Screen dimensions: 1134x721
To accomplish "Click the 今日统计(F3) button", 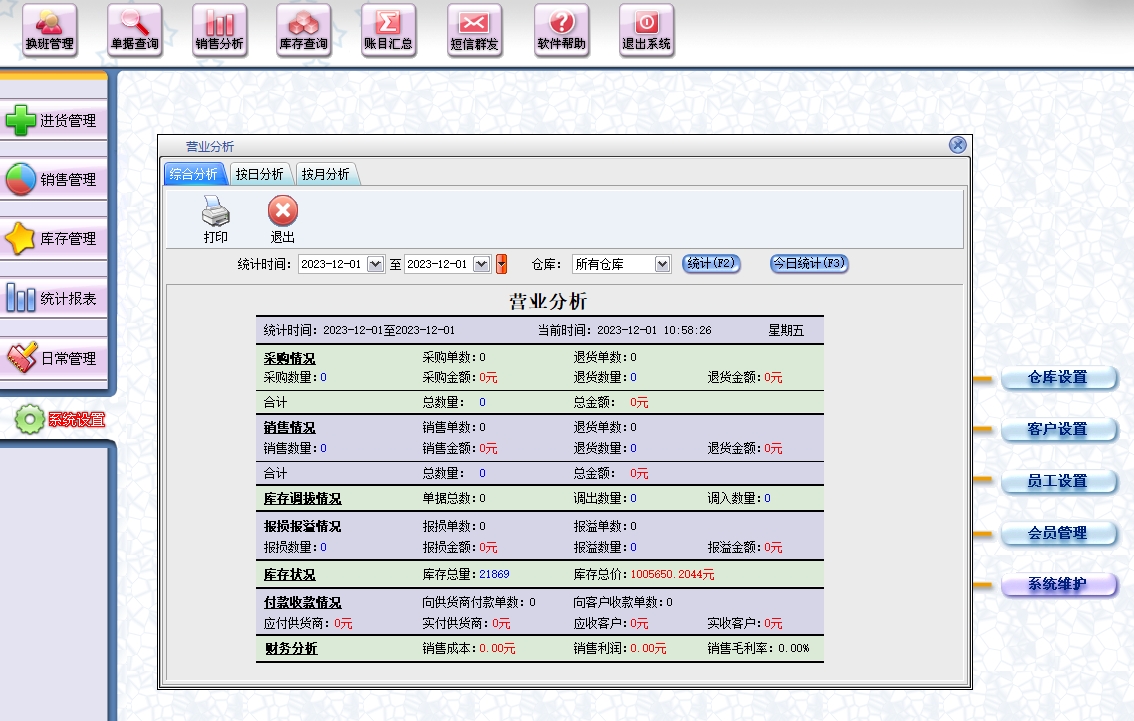I will coord(809,264).
